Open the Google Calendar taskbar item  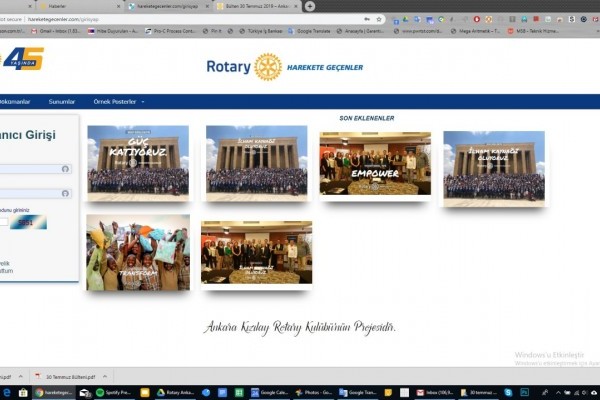(x=269, y=392)
